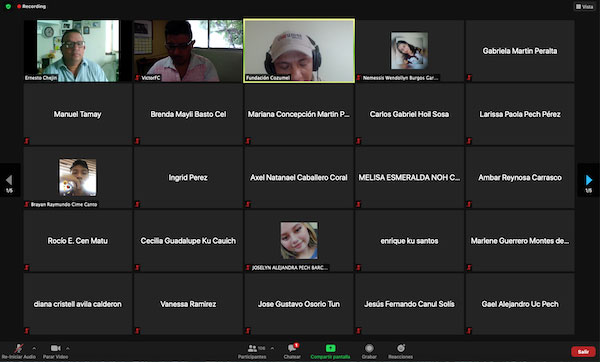Select Rocío E. Cen Matu tile
This screenshot has height=362, width=600.
click(78, 241)
